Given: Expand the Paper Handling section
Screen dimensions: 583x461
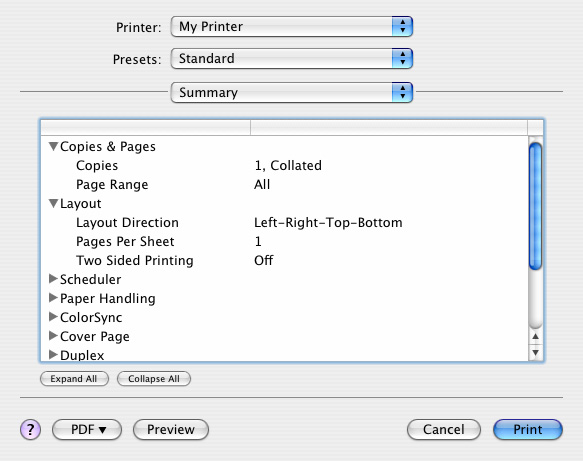Looking at the screenshot, I should click(x=53, y=298).
